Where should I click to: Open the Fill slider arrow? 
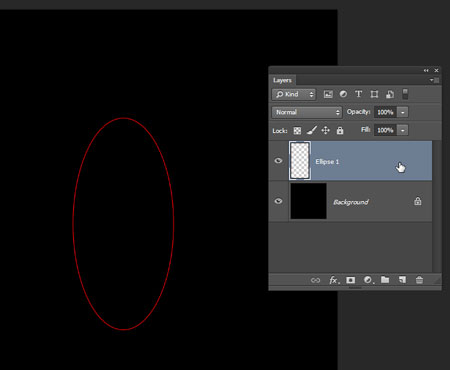[x=403, y=130]
